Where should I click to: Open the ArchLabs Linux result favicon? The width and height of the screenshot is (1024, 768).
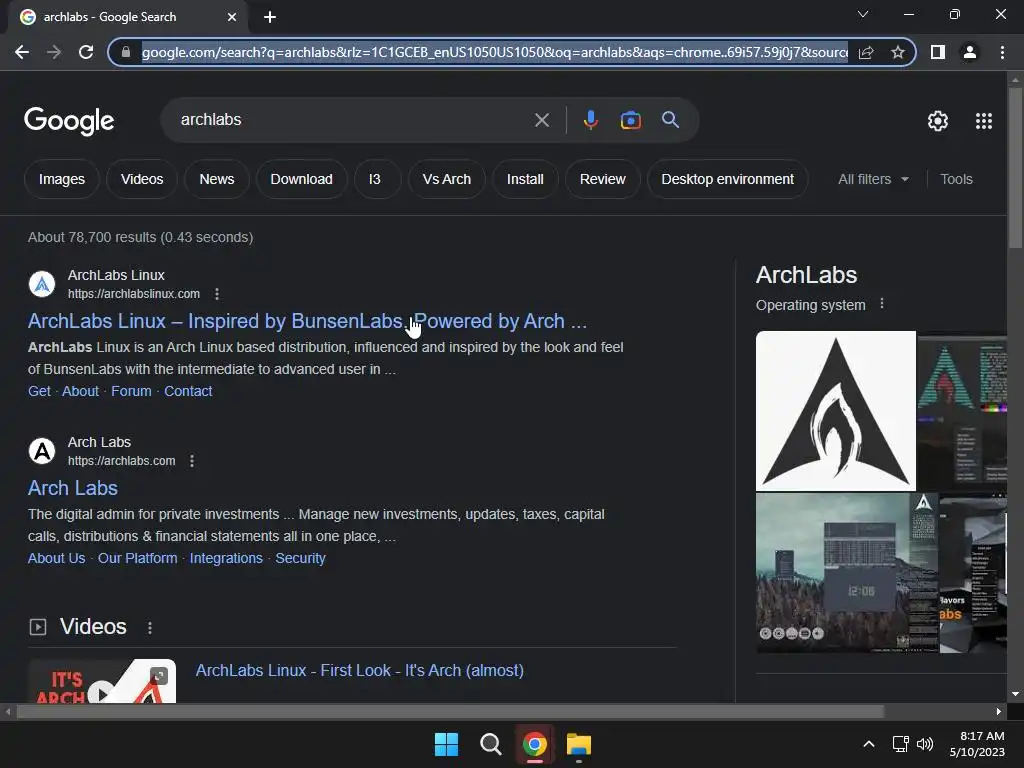(42, 284)
